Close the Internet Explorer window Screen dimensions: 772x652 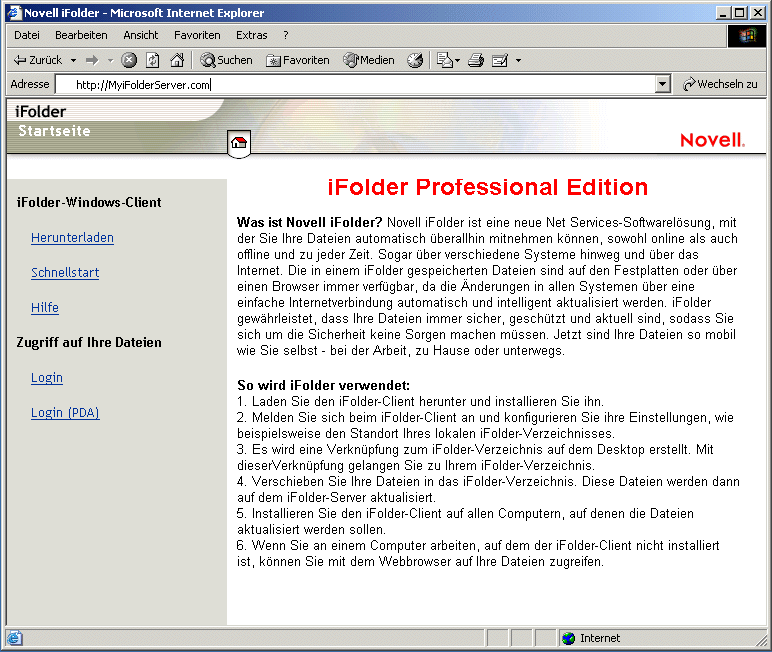(x=758, y=13)
